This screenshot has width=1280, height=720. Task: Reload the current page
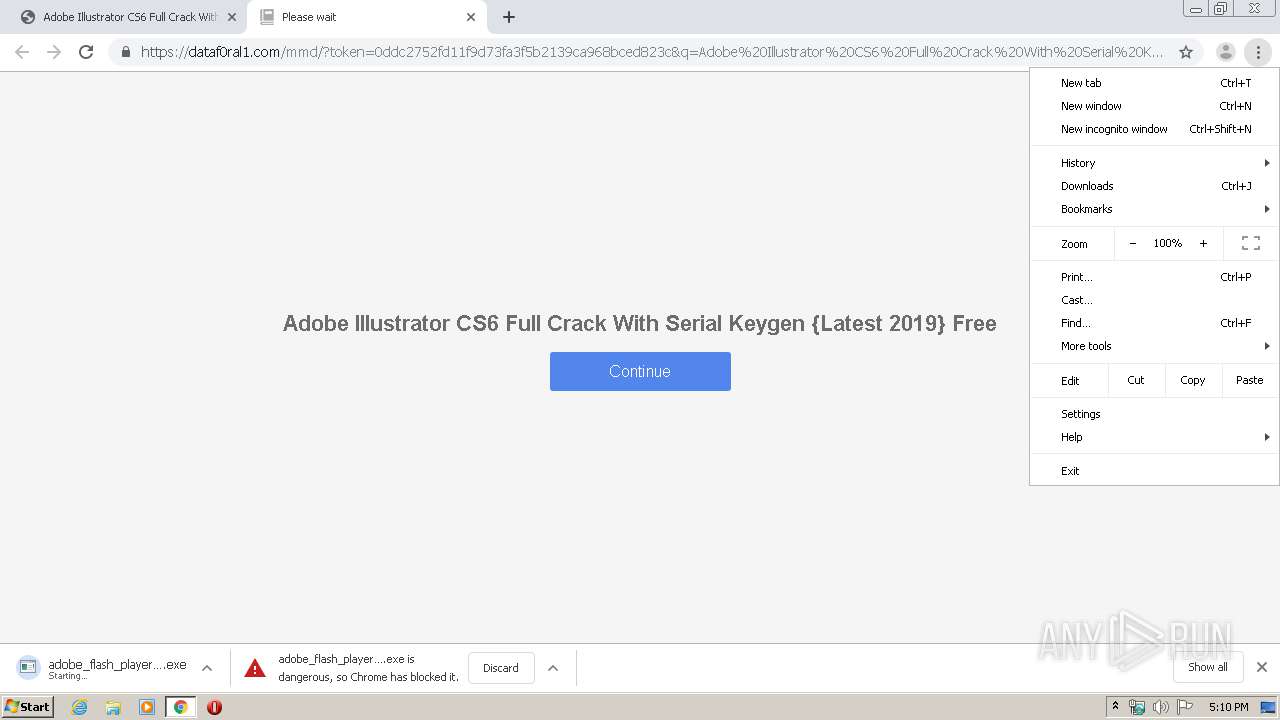[x=86, y=52]
